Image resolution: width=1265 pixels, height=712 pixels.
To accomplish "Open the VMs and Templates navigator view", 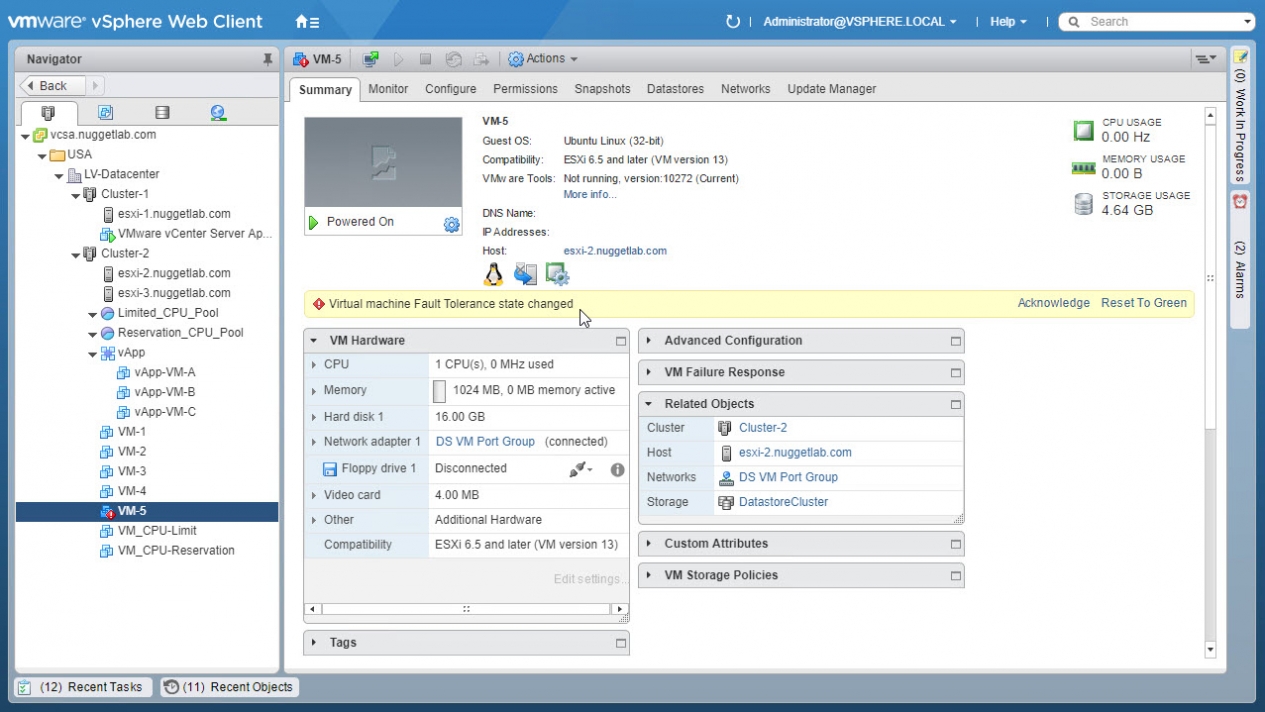I will point(105,113).
